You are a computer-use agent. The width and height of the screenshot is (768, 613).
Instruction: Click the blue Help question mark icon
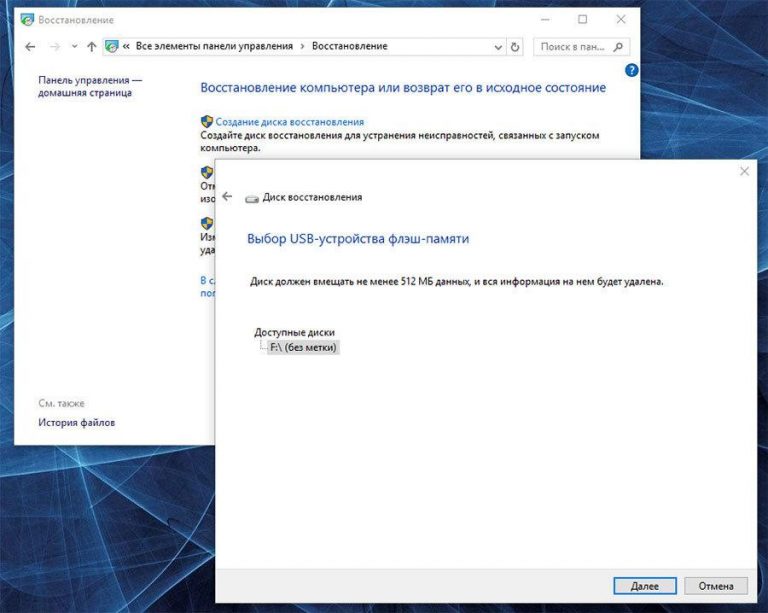[631, 70]
